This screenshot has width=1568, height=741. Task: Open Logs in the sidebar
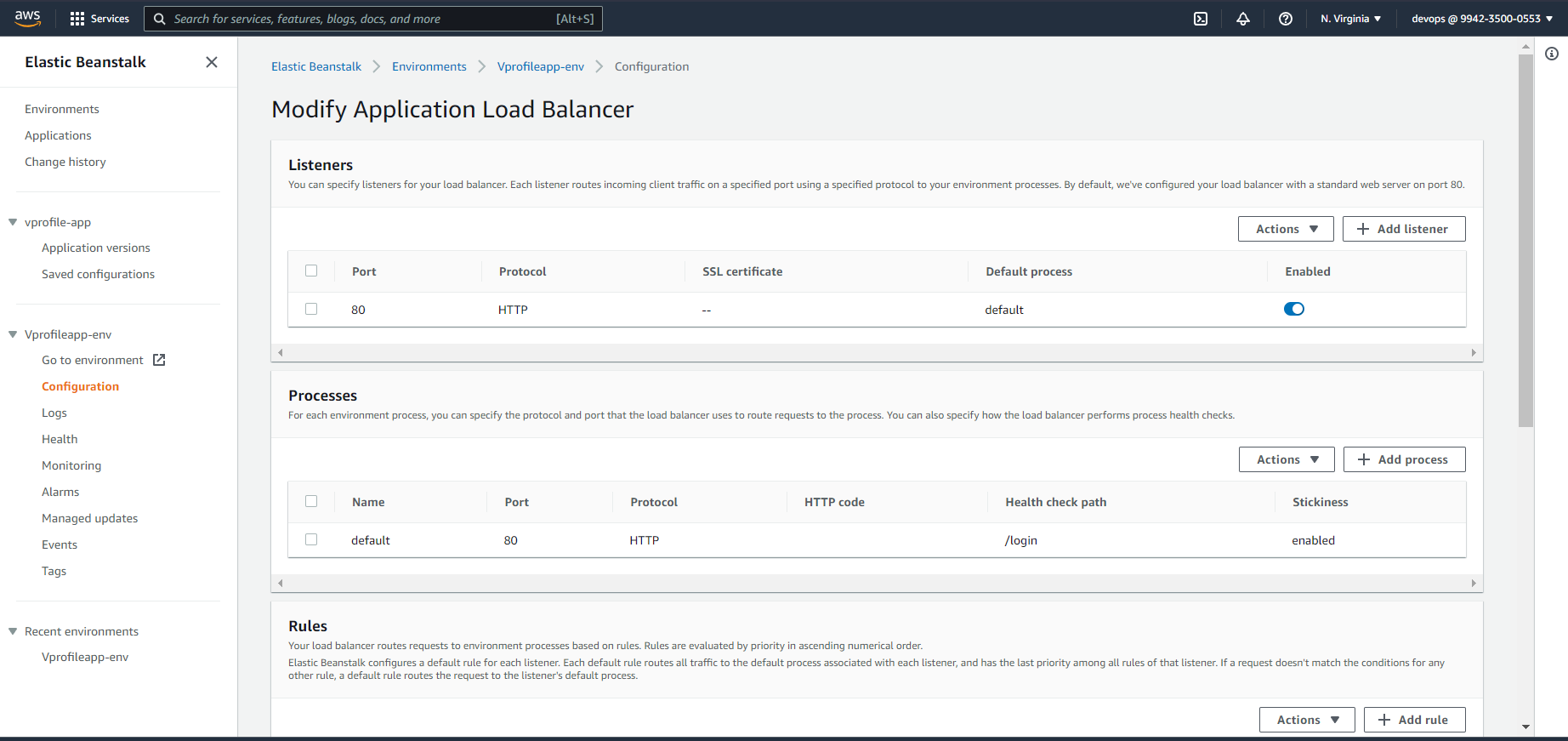pyautogui.click(x=54, y=413)
